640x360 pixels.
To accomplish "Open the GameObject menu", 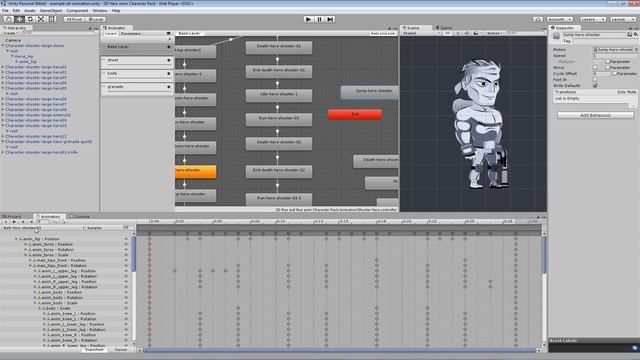I will point(51,11).
